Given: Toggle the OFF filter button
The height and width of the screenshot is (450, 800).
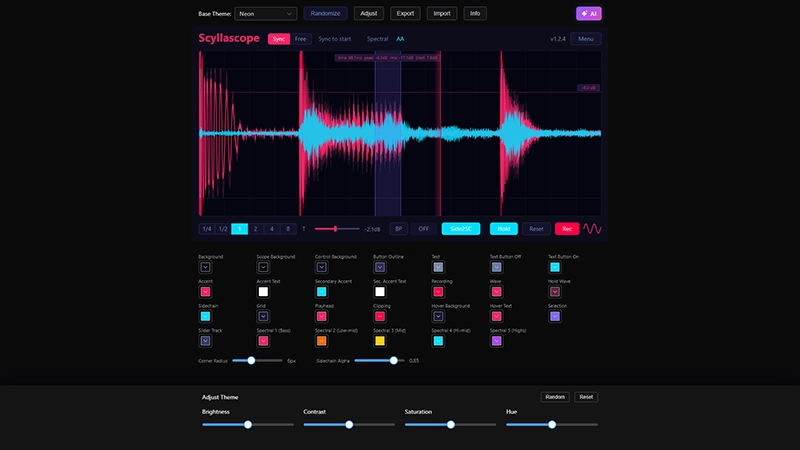Looking at the screenshot, I should (x=424, y=229).
